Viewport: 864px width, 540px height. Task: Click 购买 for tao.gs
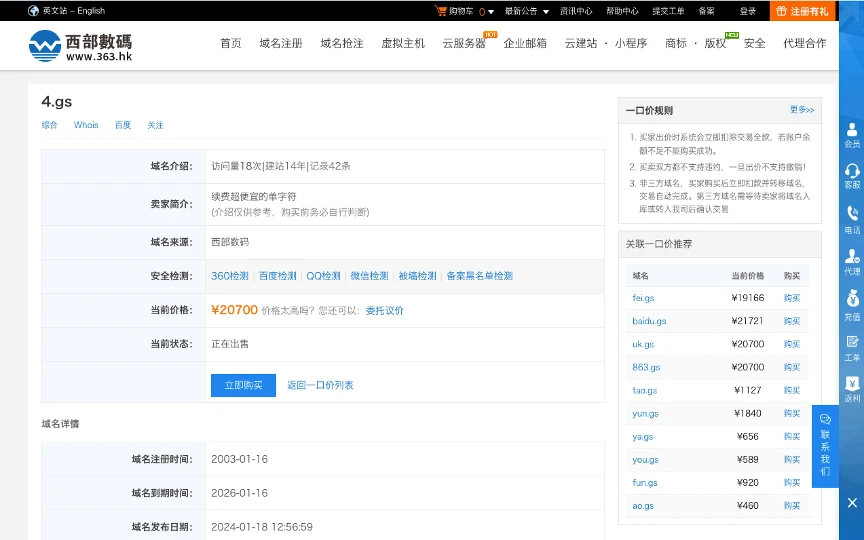coord(792,391)
